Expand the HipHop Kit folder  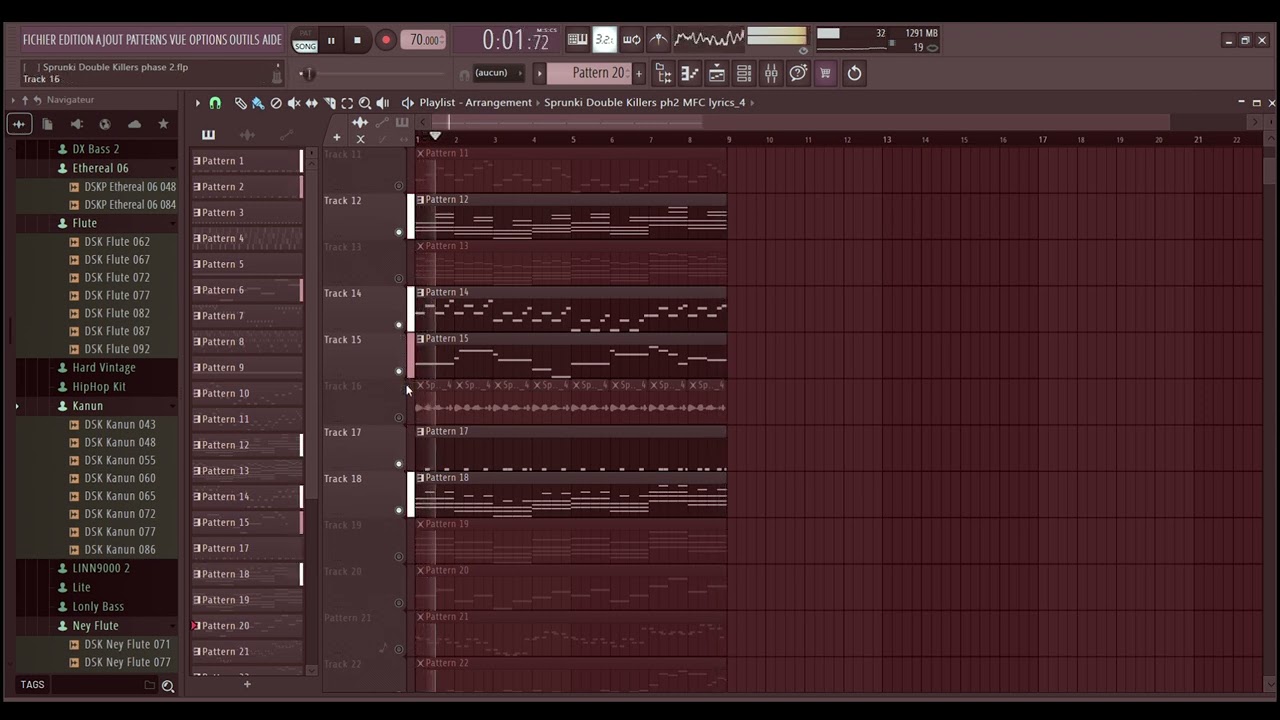98,387
